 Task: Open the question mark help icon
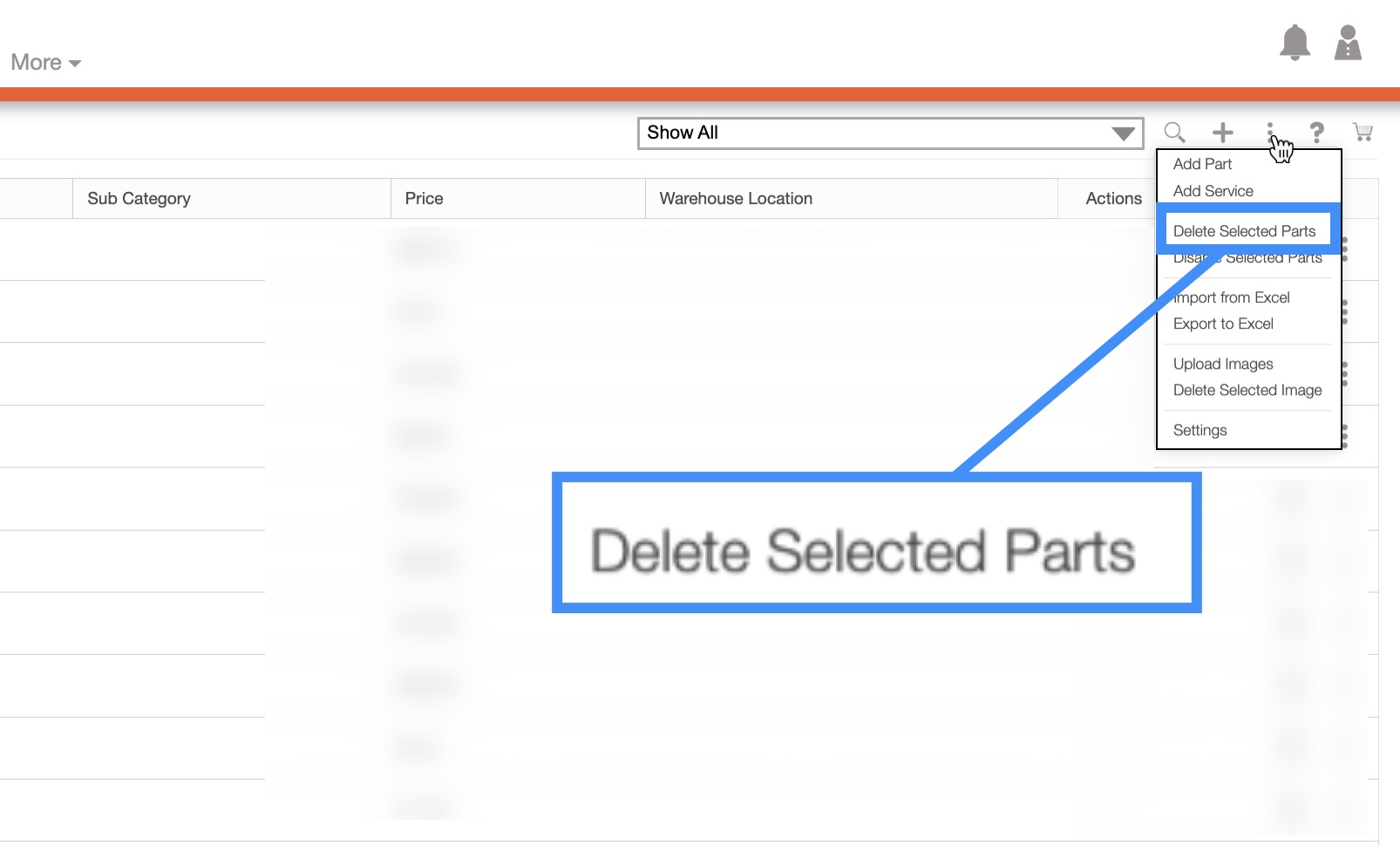tap(1316, 133)
